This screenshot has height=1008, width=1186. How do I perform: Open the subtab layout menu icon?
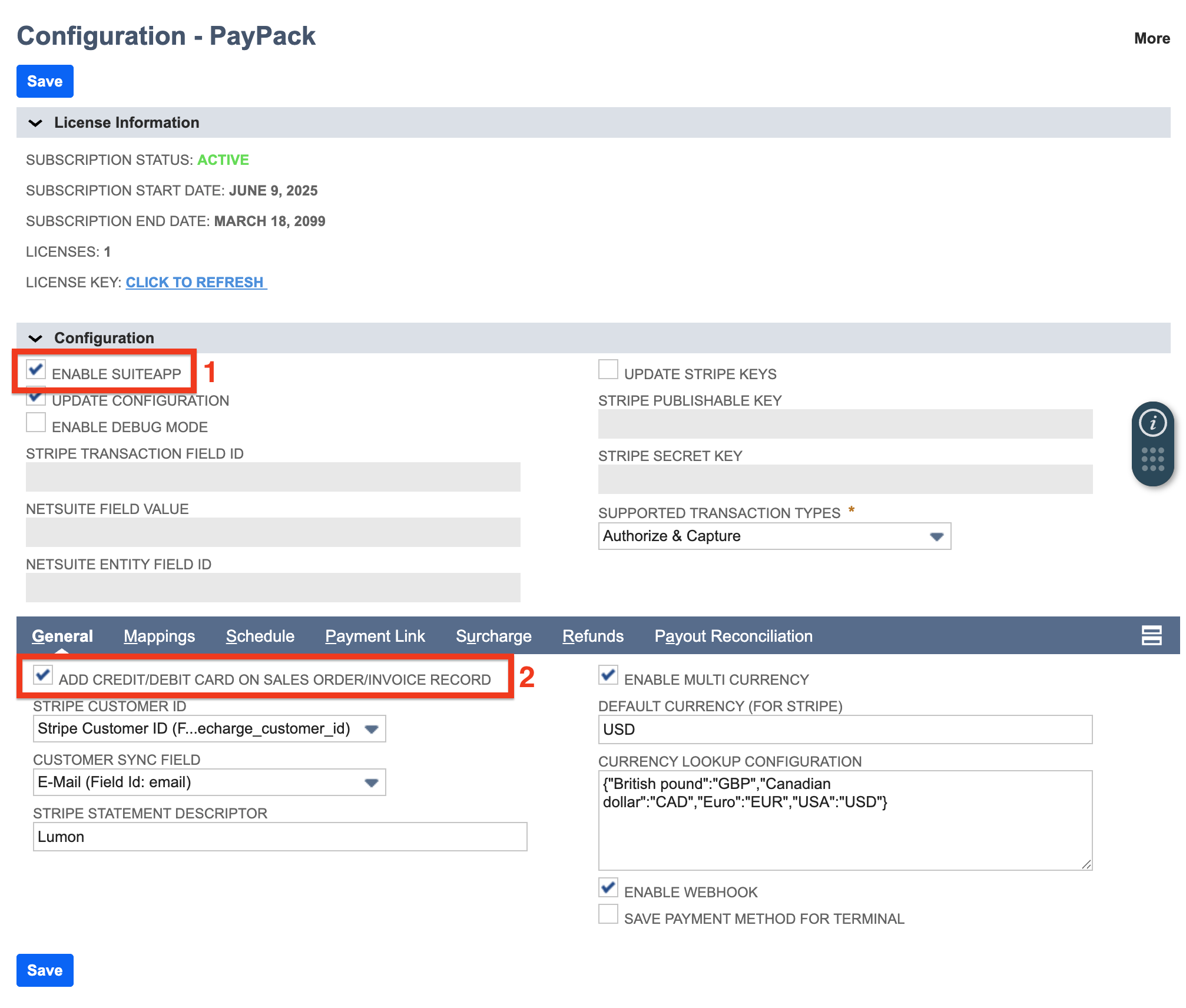pos(1151,635)
